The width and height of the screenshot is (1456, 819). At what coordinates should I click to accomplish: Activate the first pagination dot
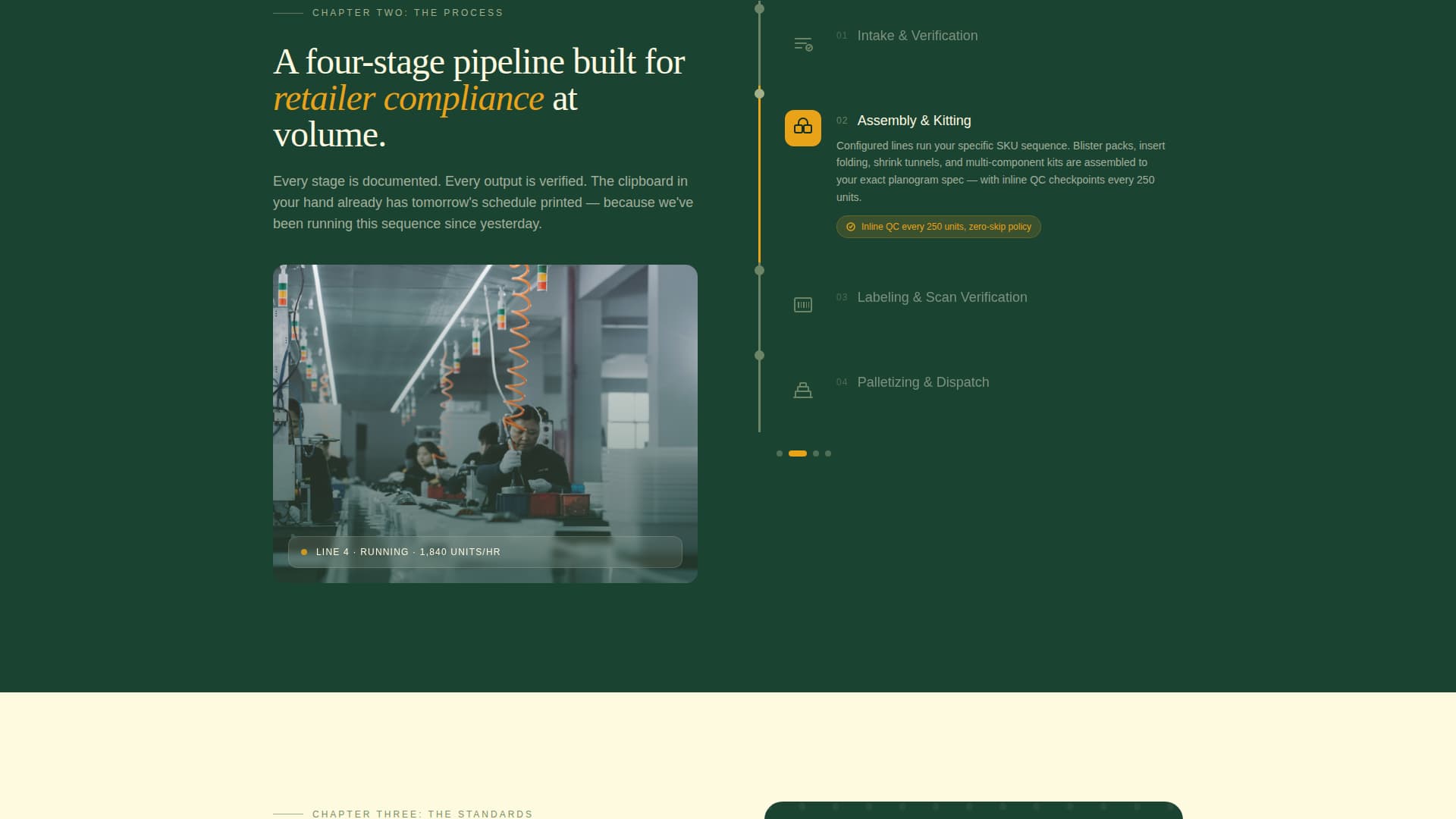780,453
